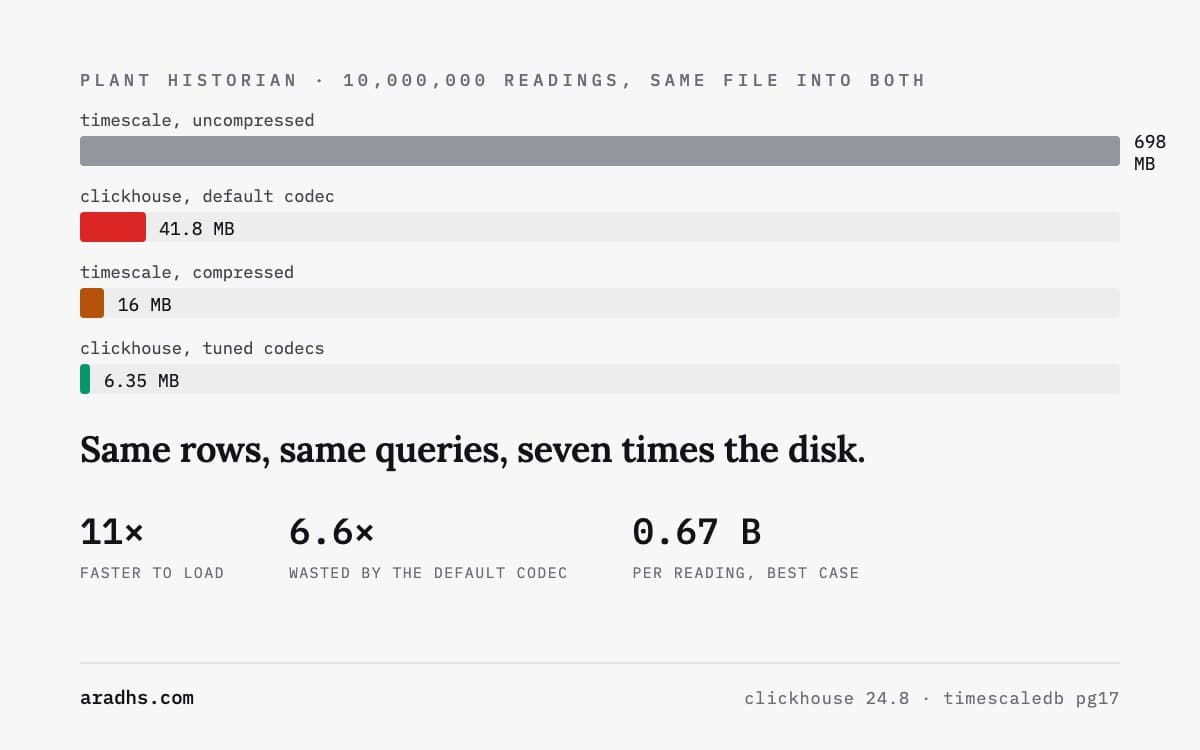This screenshot has height=750, width=1200.
Task: Select the 41.8 MB value label
Action: coord(197,228)
